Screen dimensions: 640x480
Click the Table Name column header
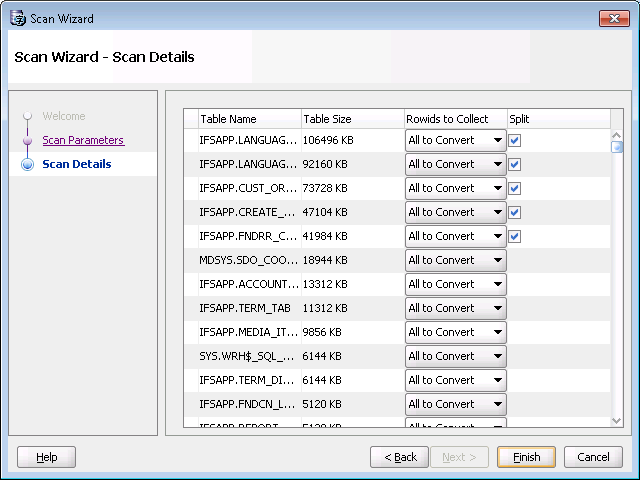[x=250, y=119]
